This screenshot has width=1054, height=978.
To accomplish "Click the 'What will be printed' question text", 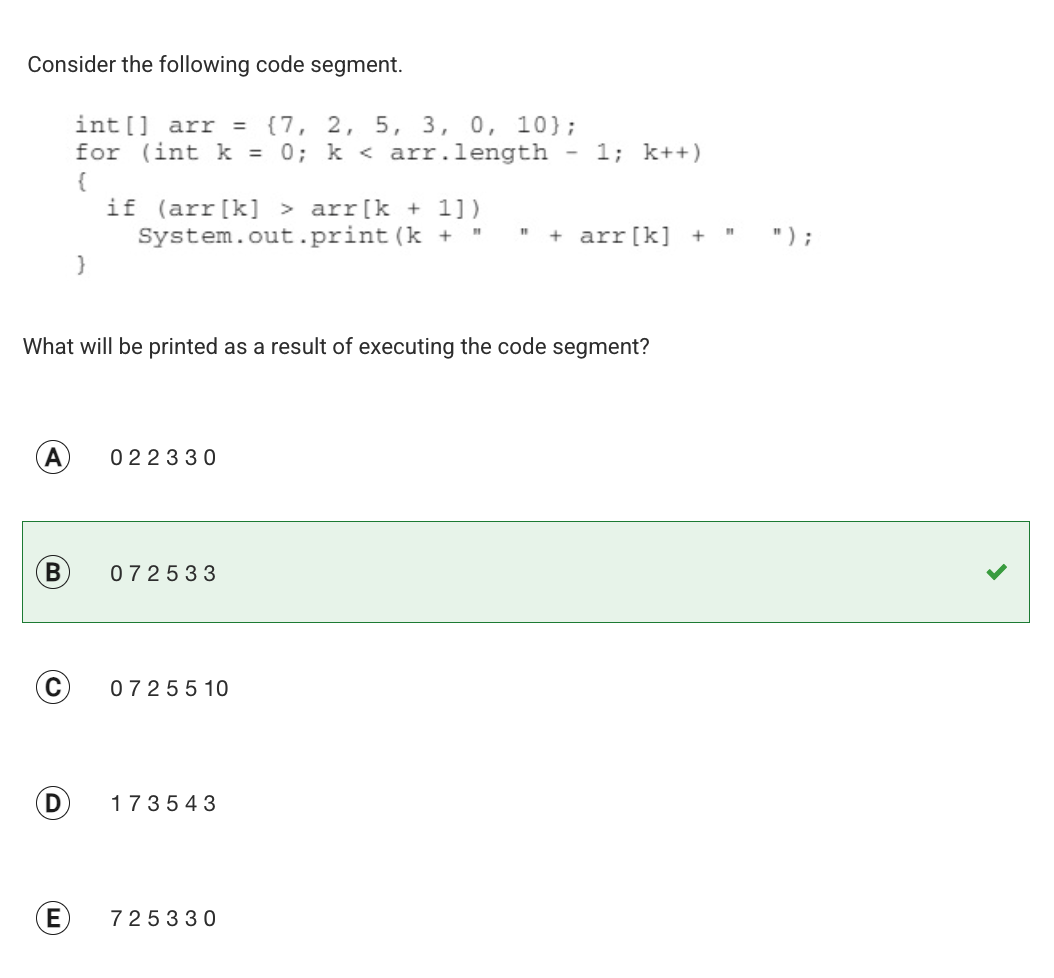I will click(336, 346).
